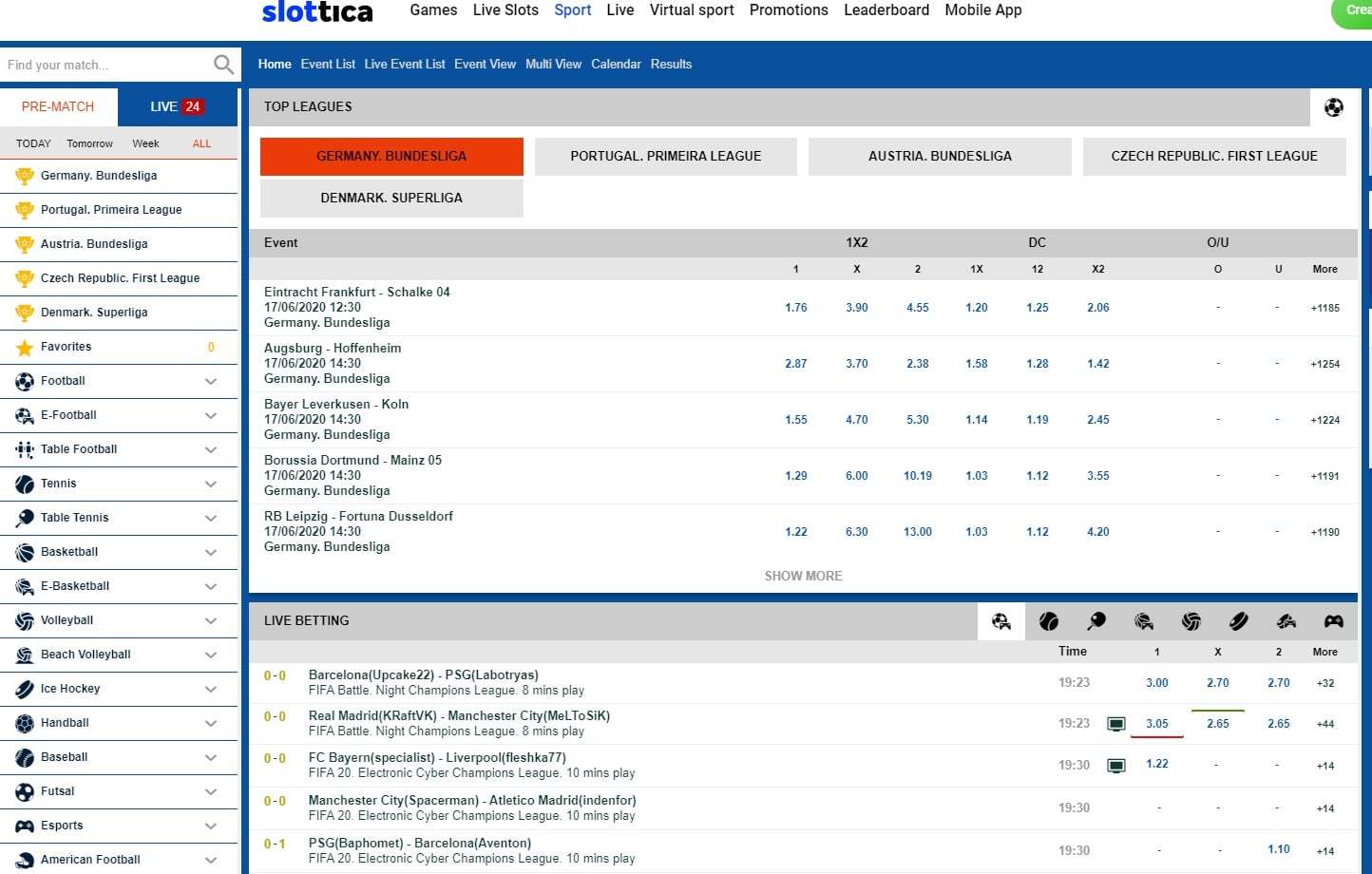Screen dimensions: 1372x874
Task: Expand the Basketball category chevron
Action: (x=211, y=553)
